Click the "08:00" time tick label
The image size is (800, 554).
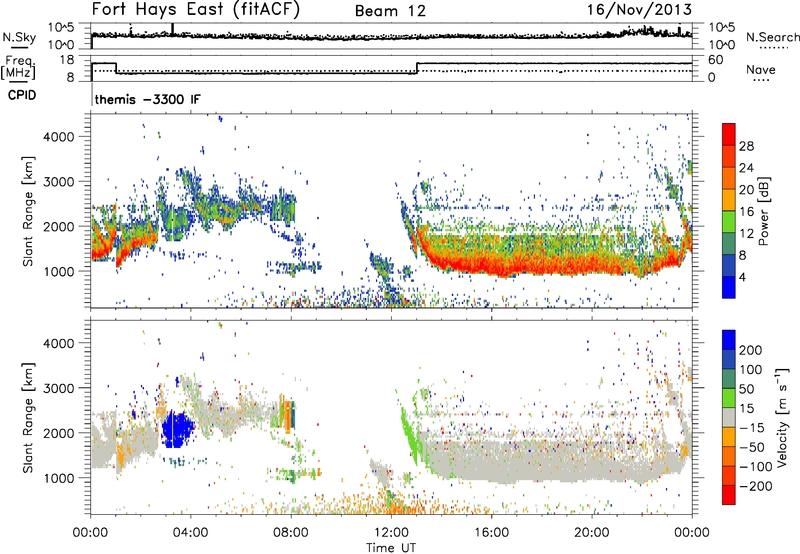pyautogui.click(x=290, y=533)
